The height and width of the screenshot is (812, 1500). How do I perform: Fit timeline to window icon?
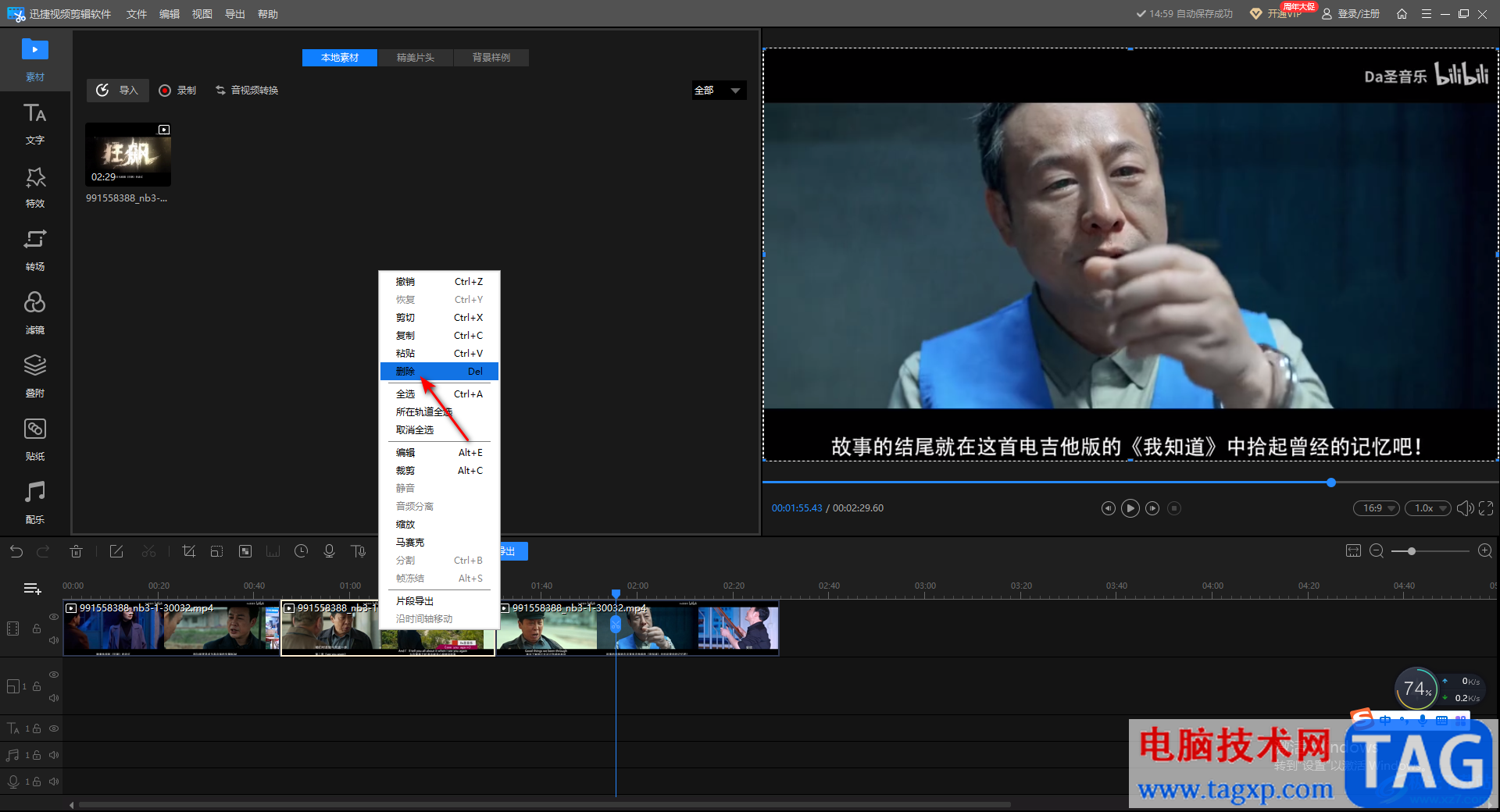coord(1353,551)
